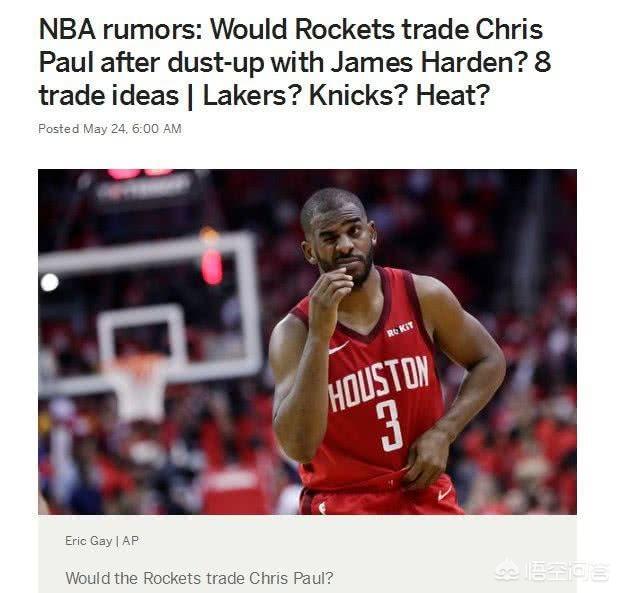The image size is (621, 593).
Task: Click the 'Heat?' word in headline
Action: (453, 95)
